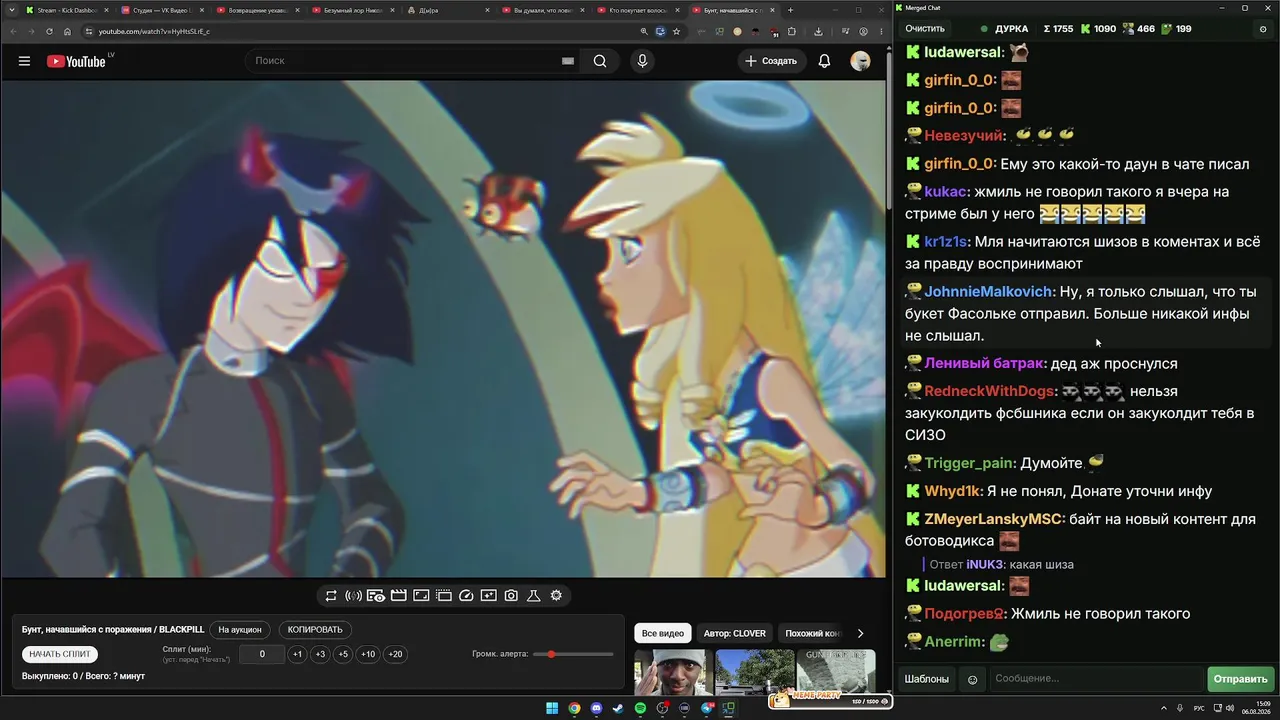Open browser downloads icon
Viewport: 1280px width, 720px height.
(819, 31)
